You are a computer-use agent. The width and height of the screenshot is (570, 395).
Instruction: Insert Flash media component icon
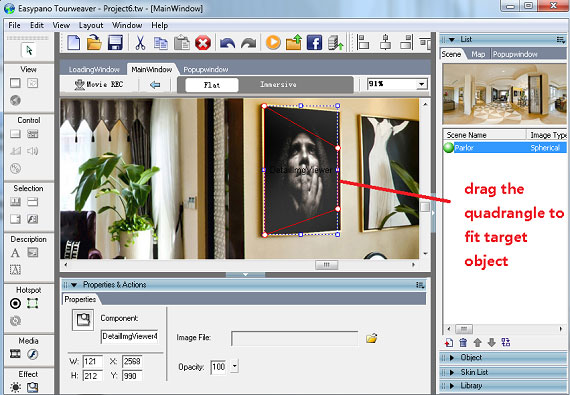pyautogui.click(x=32, y=354)
